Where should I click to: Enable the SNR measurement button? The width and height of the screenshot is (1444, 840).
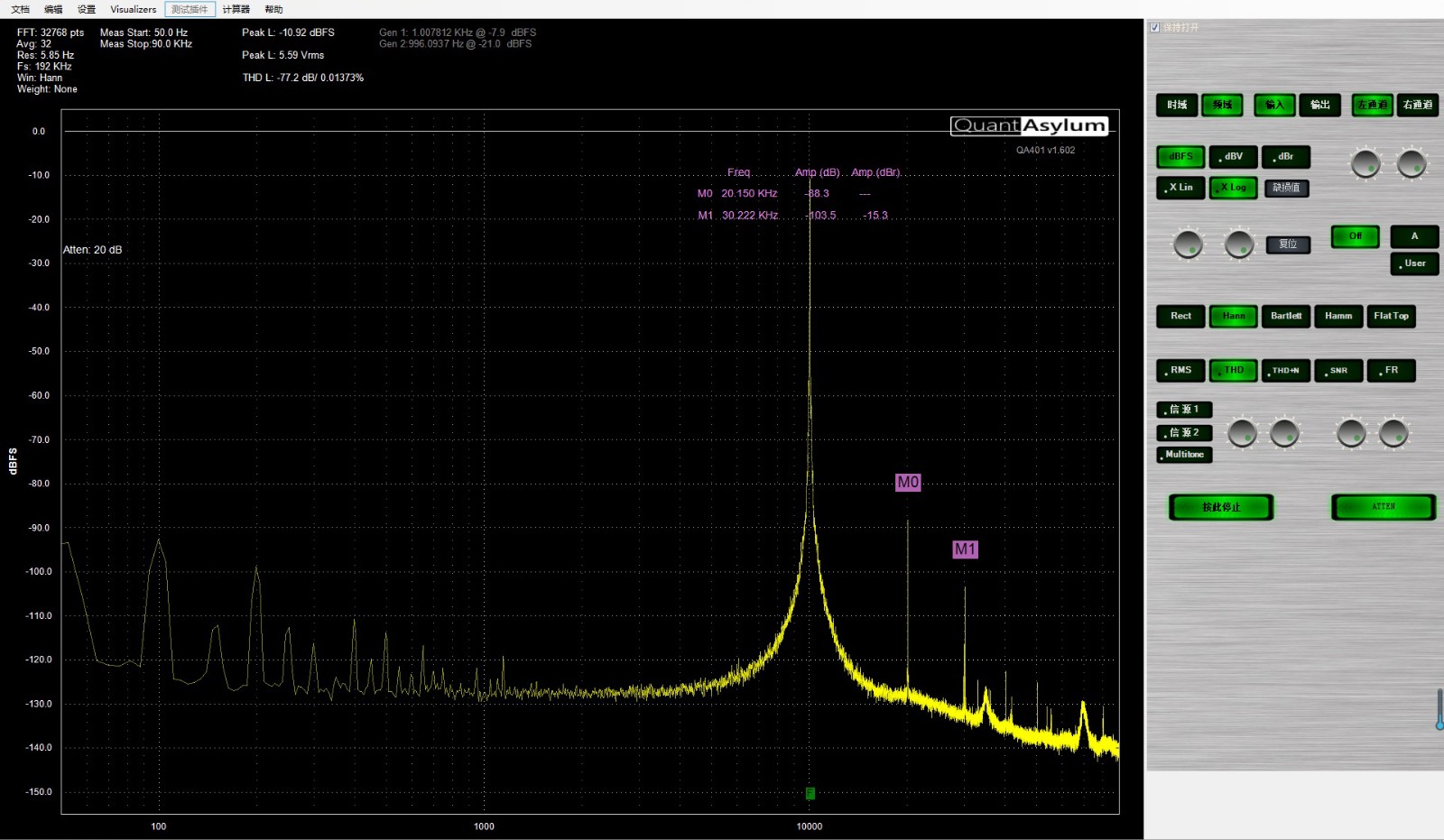tap(1338, 371)
